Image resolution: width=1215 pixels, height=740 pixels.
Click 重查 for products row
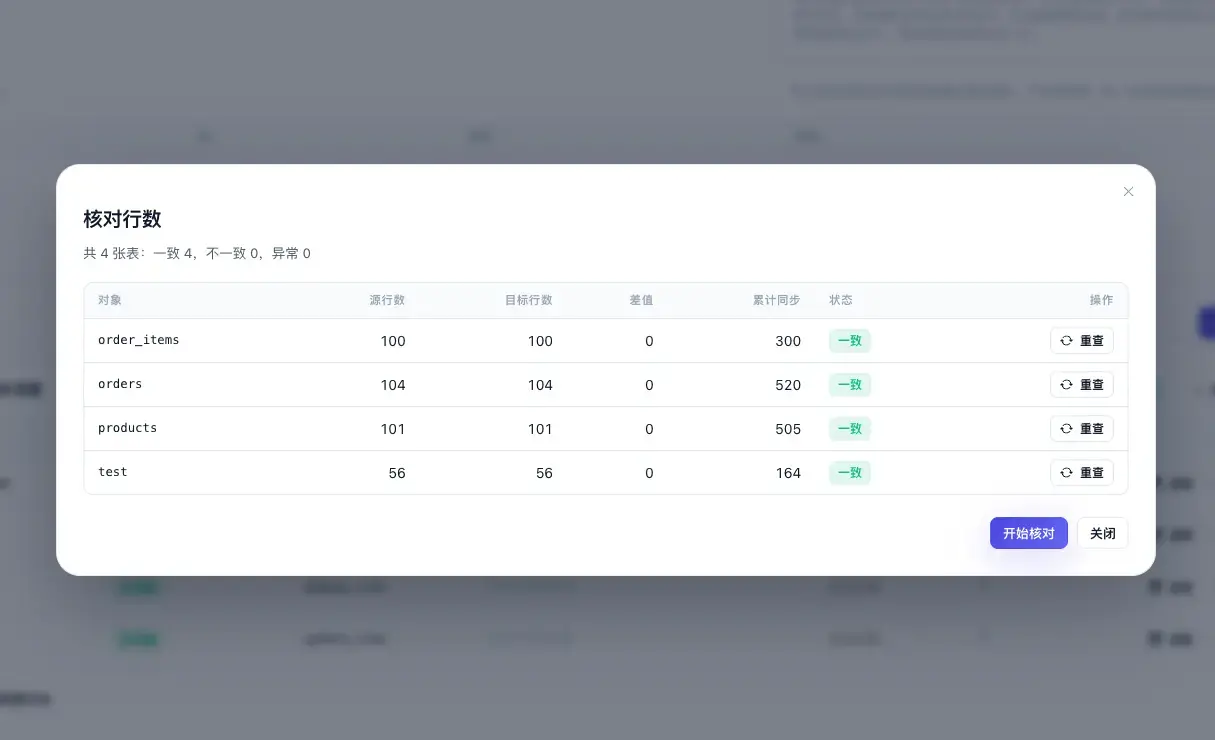[1082, 429]
